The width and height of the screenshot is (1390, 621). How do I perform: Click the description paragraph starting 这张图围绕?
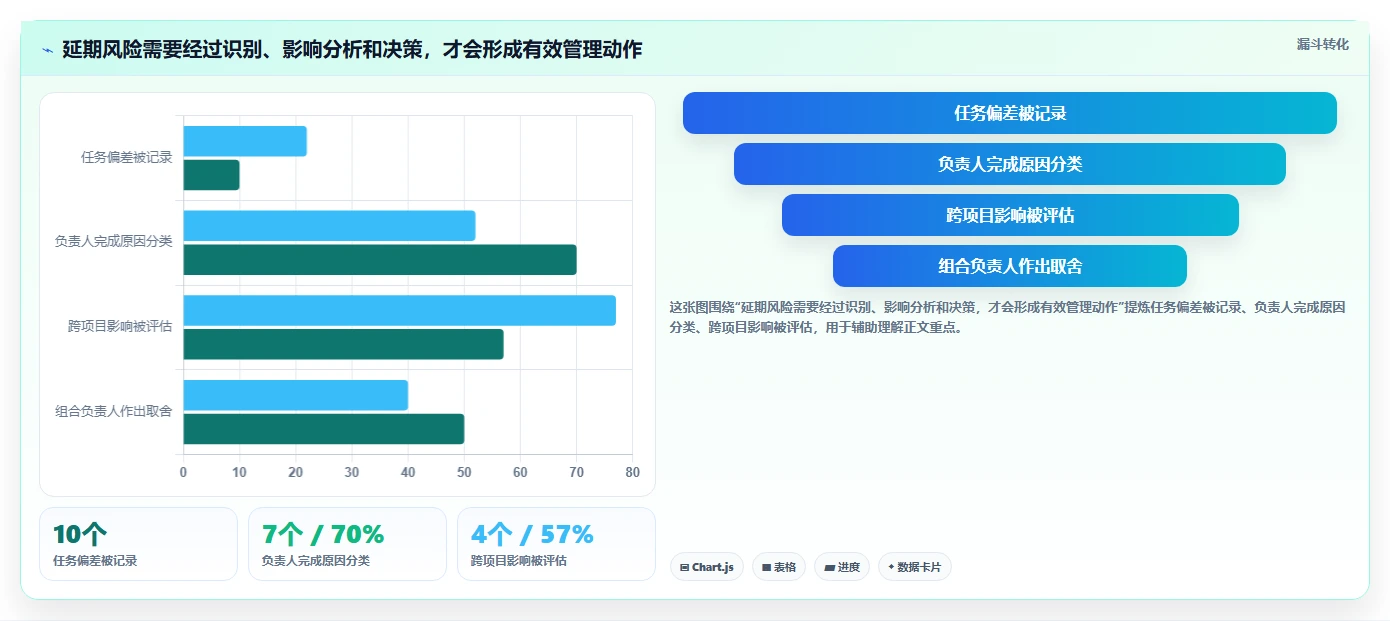coord(1007,317)
